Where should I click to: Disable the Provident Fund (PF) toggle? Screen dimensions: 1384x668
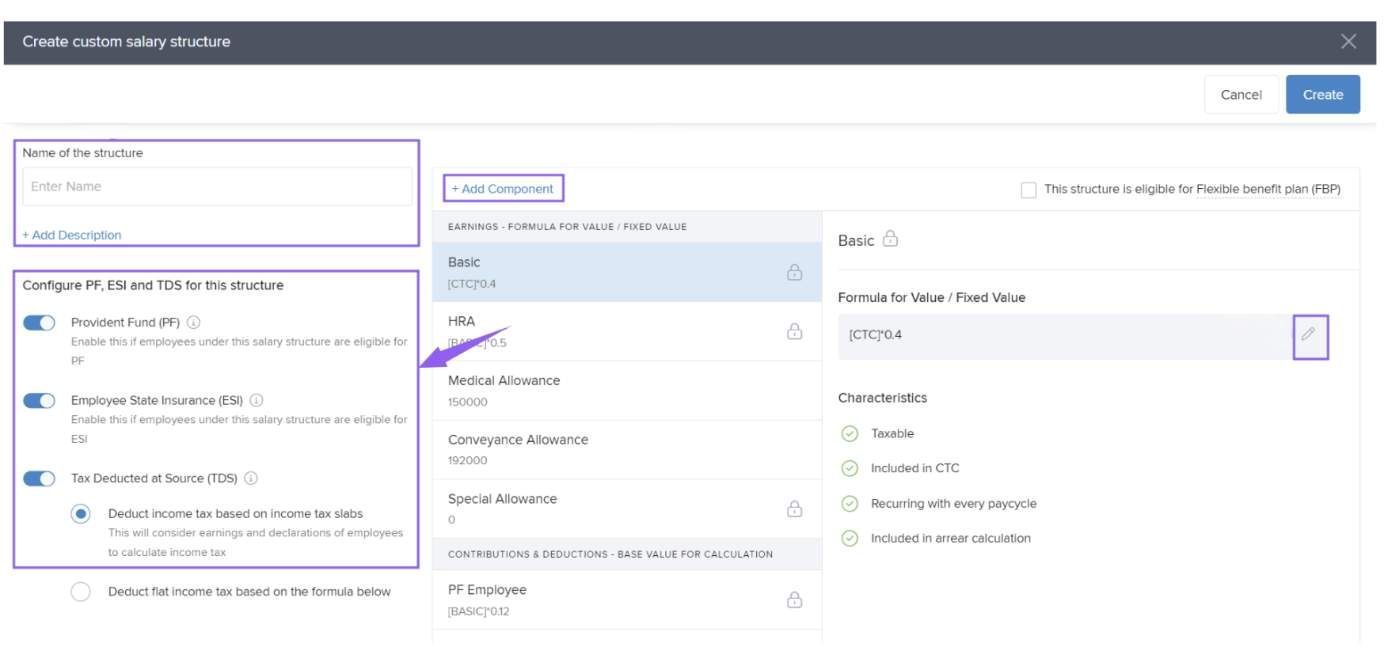[39, 323]
